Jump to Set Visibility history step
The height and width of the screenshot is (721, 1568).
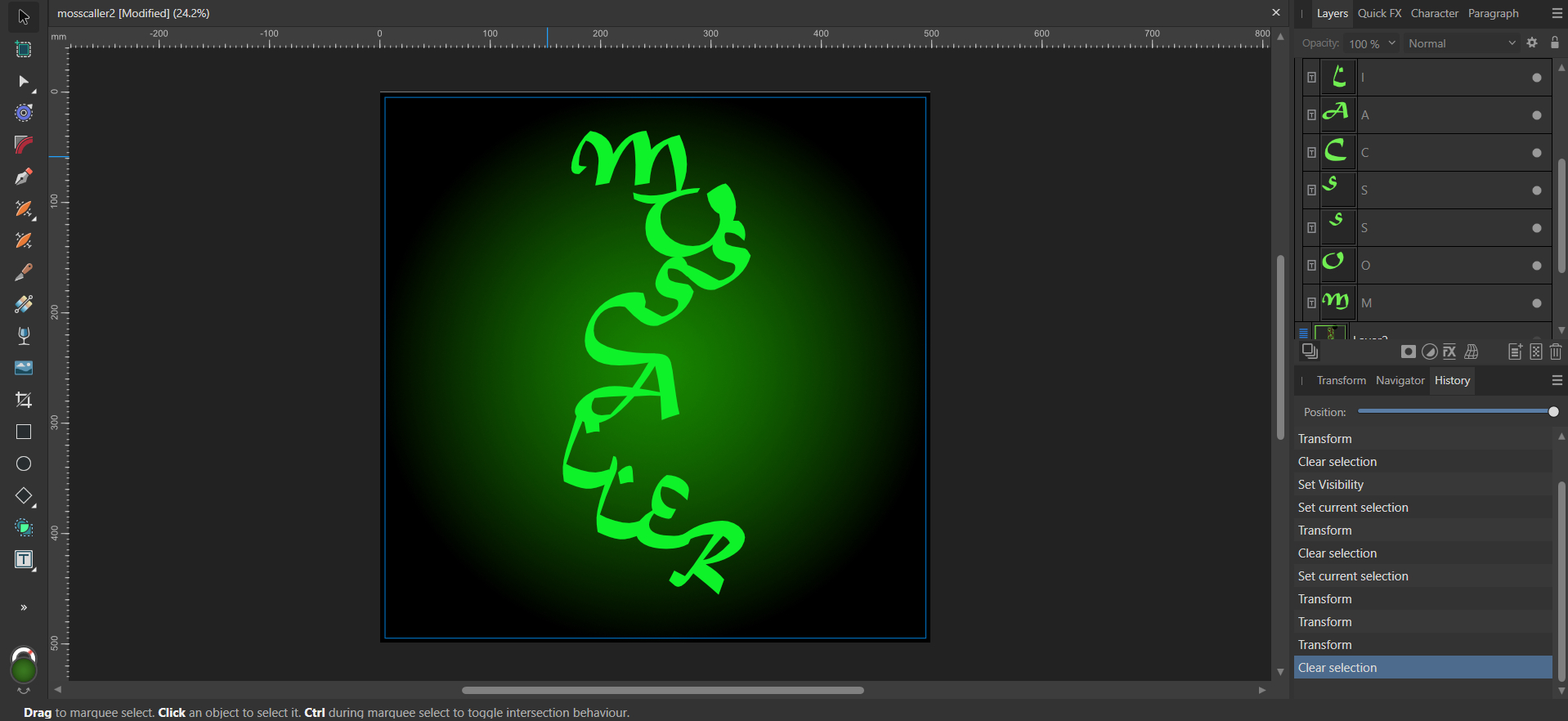[1330, 485]
